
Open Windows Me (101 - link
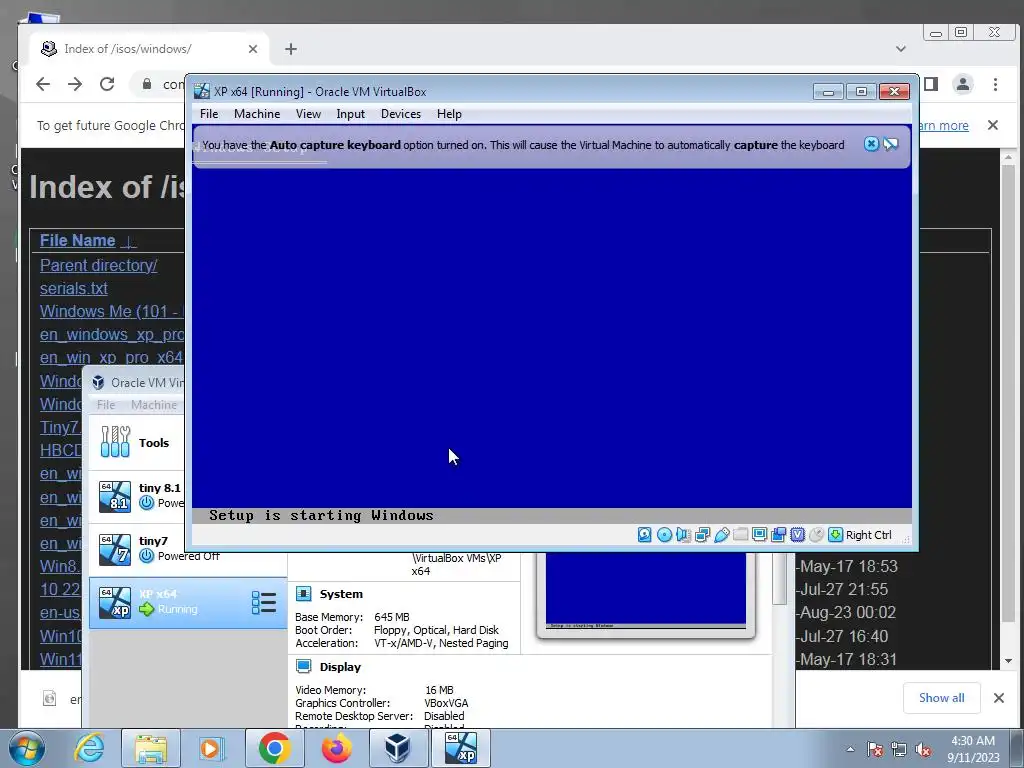(x=112, y=311)
